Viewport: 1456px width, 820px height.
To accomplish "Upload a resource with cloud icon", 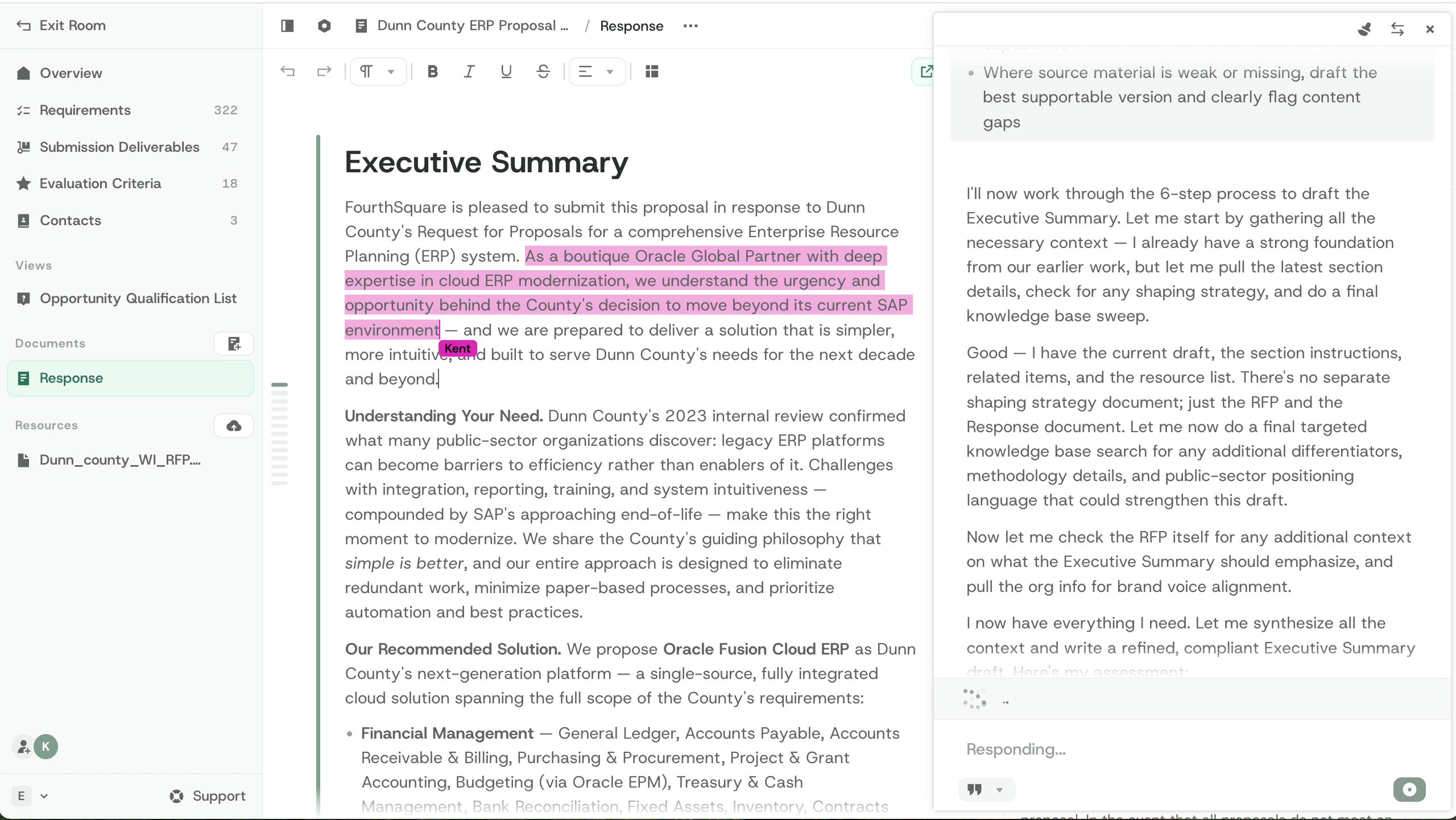I will pos(234,425).
